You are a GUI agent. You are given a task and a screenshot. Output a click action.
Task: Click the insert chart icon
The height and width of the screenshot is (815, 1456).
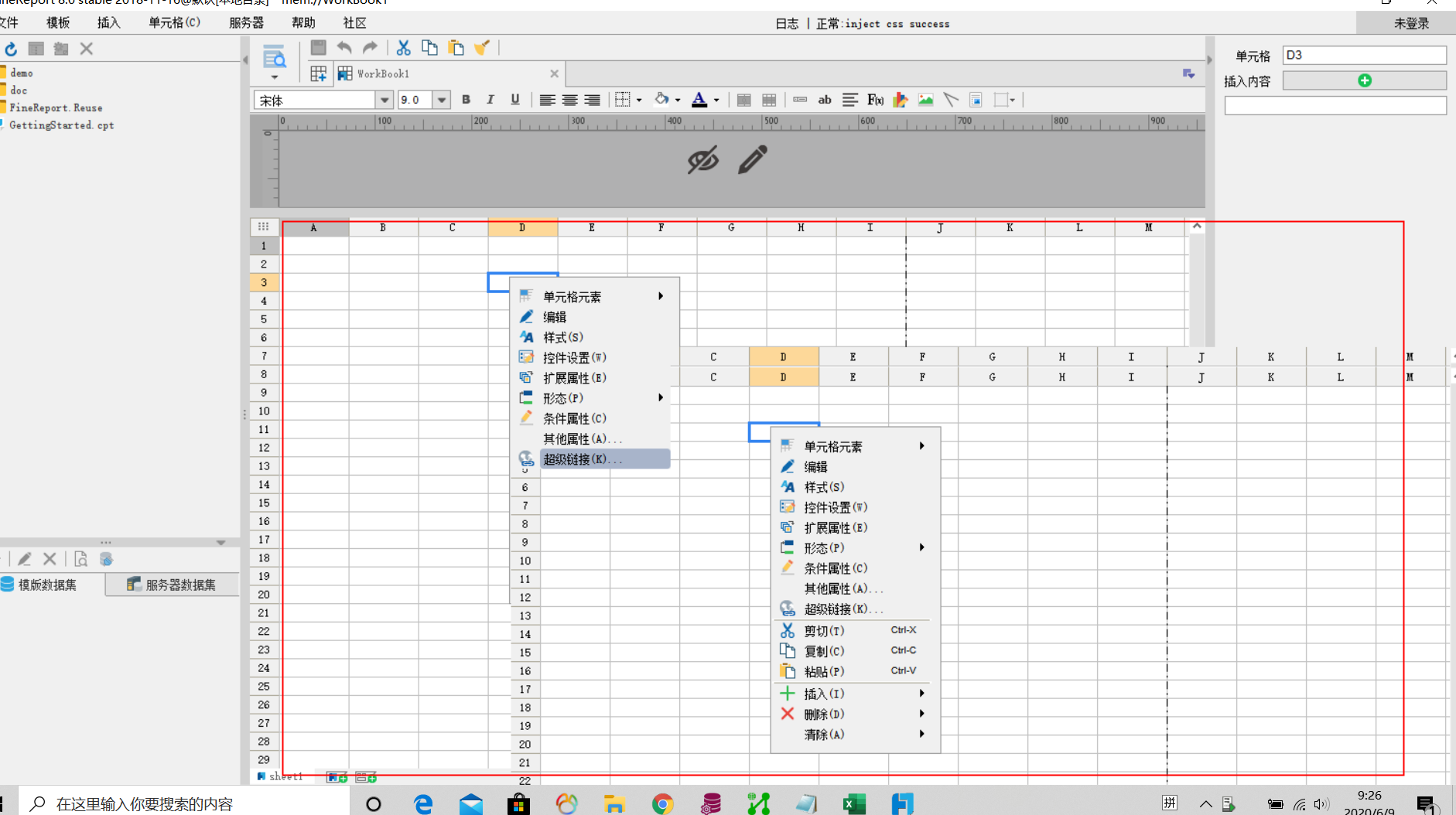pos(901,100)
